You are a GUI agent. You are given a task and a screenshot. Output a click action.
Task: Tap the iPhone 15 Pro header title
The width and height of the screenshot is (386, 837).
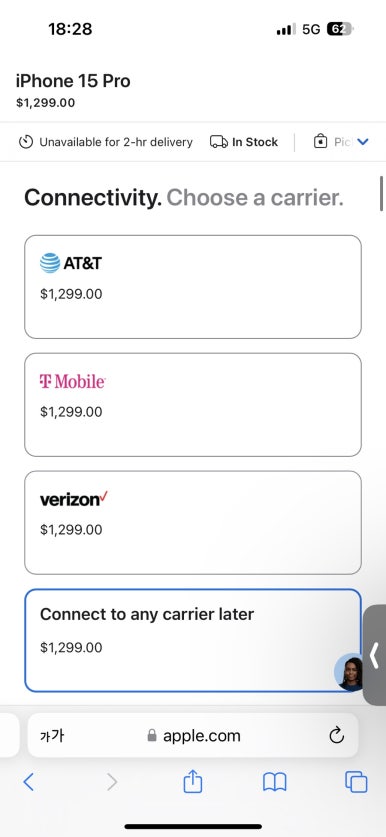pos(73,81)
